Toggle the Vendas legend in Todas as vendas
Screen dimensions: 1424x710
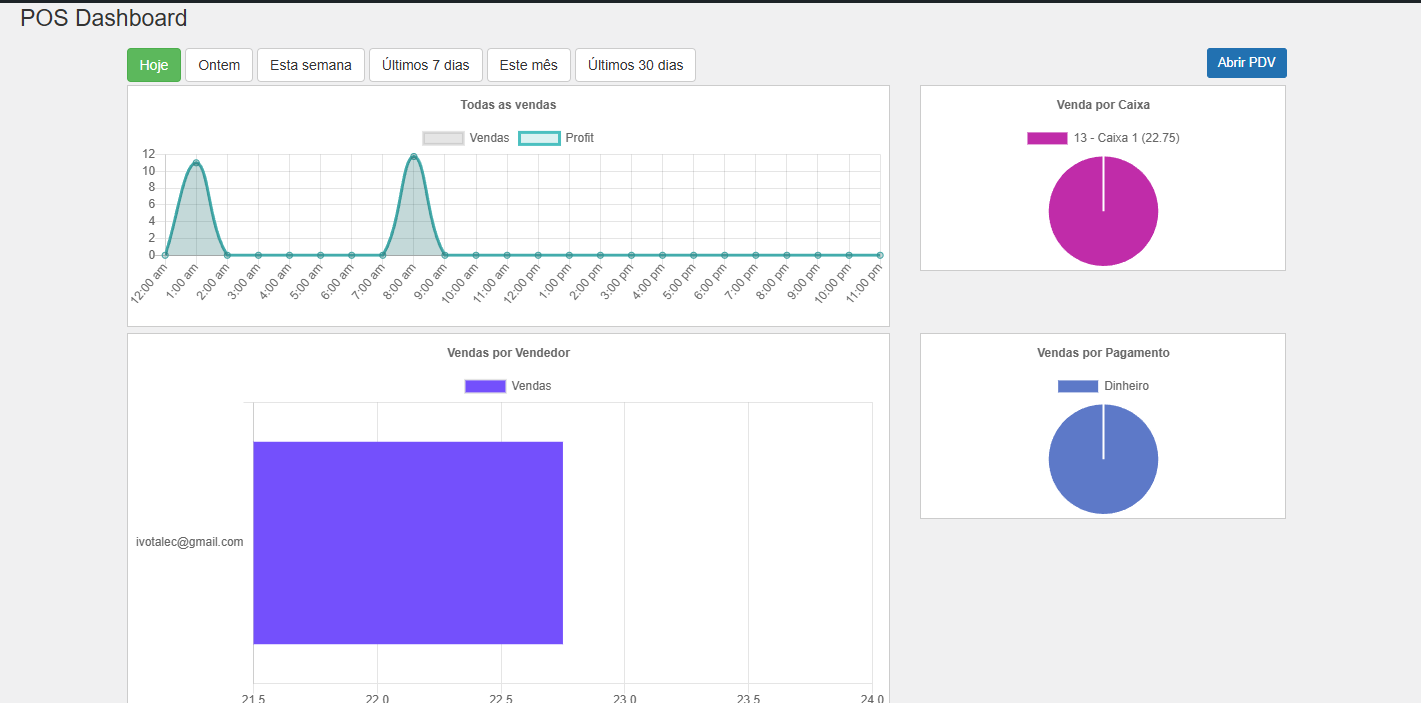point(466,138)
